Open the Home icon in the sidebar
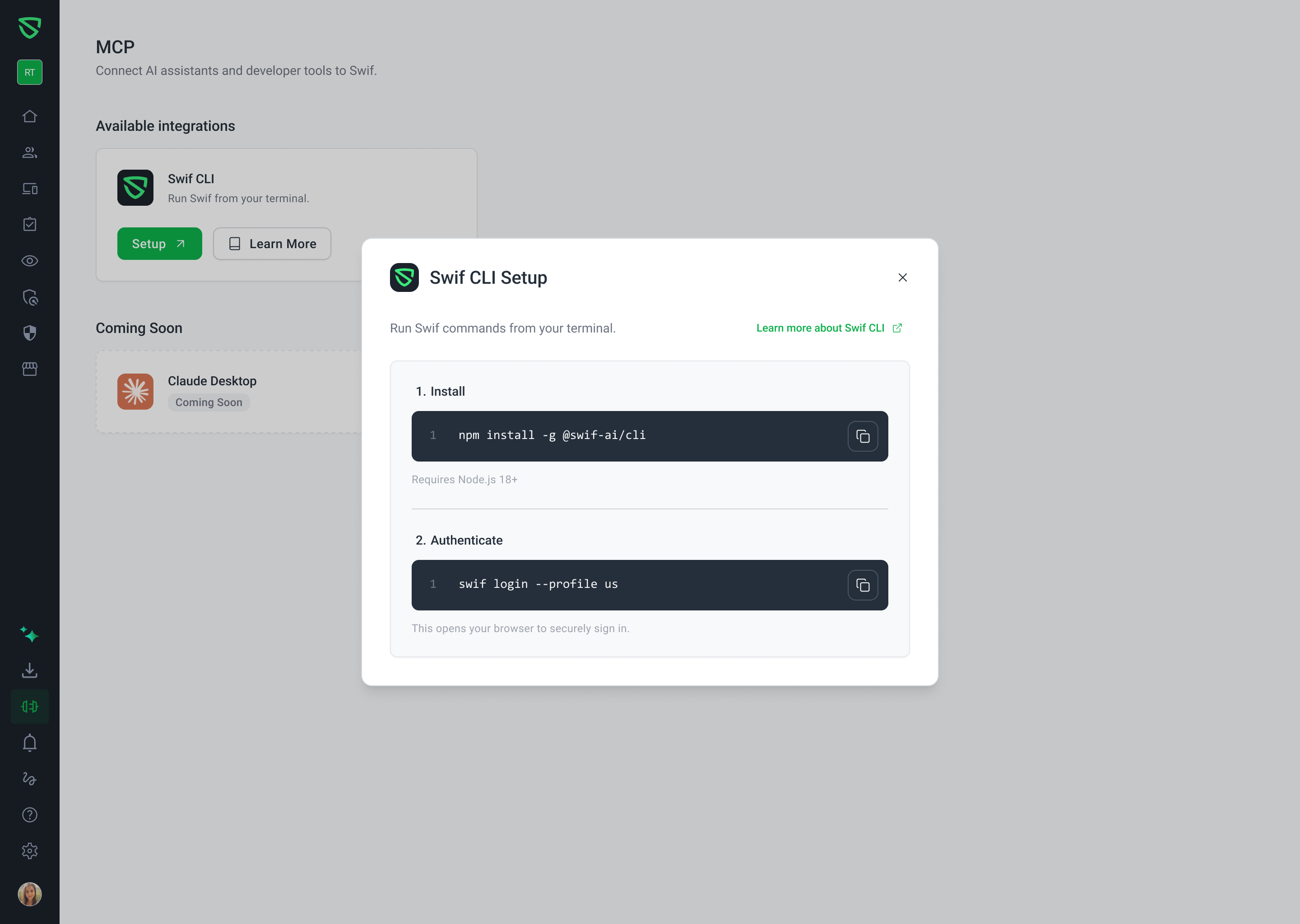 coord(30,116)
